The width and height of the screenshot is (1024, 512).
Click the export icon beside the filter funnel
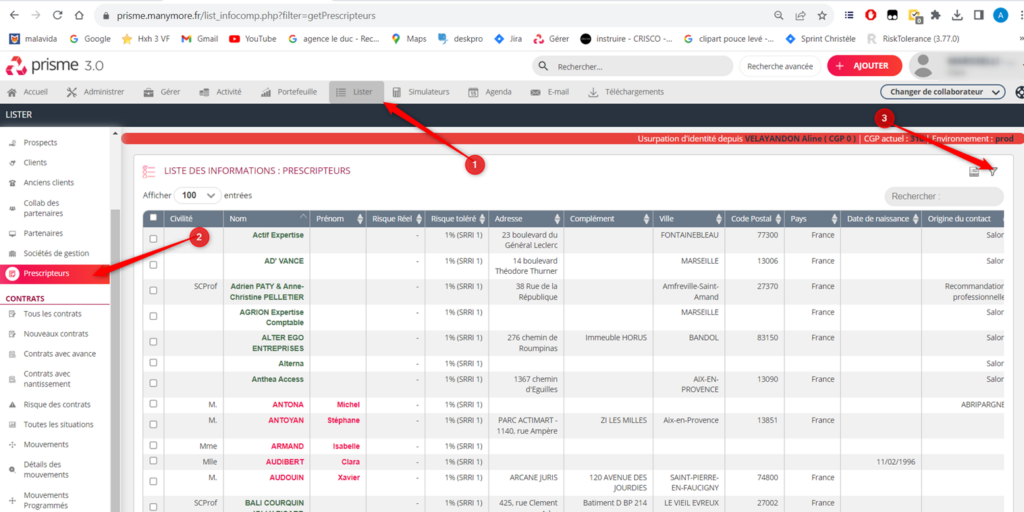tap(974, 172)
